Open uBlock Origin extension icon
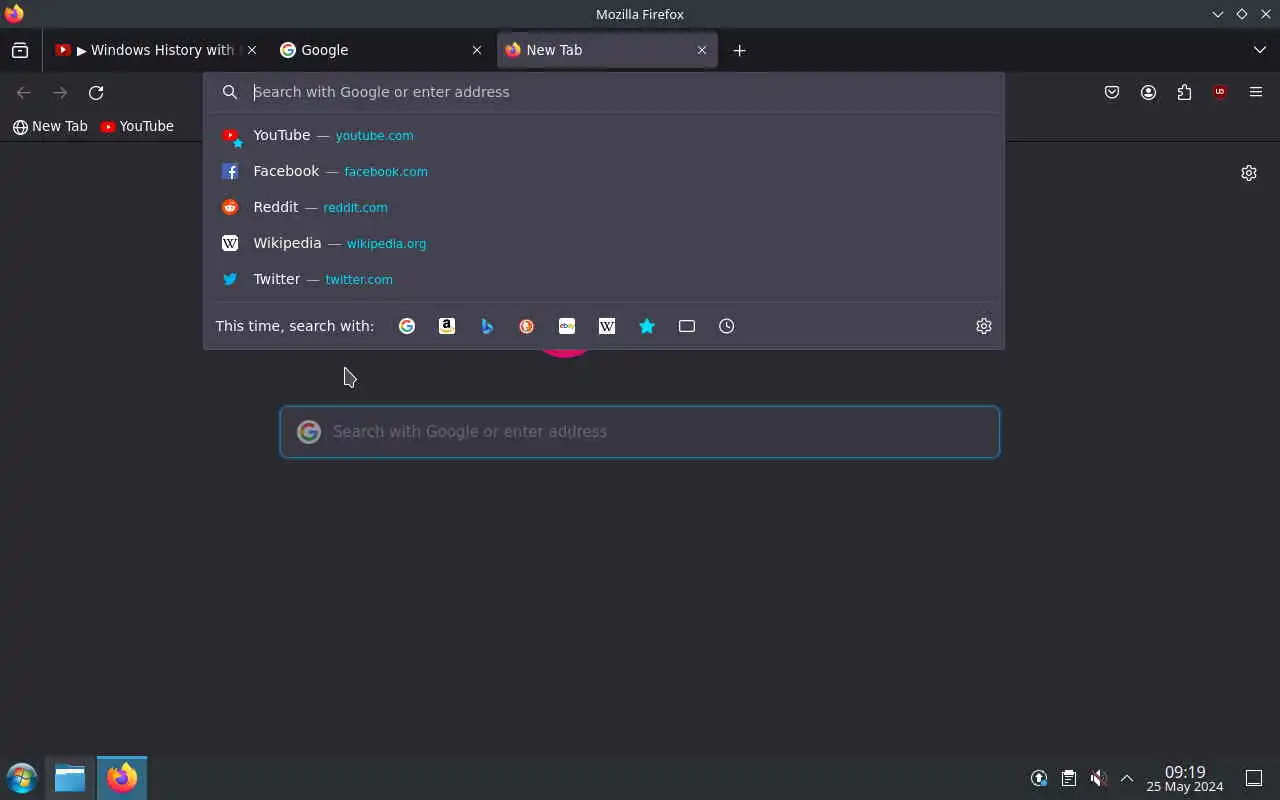Screen dimensions: 1280x800 point(1220,92)
